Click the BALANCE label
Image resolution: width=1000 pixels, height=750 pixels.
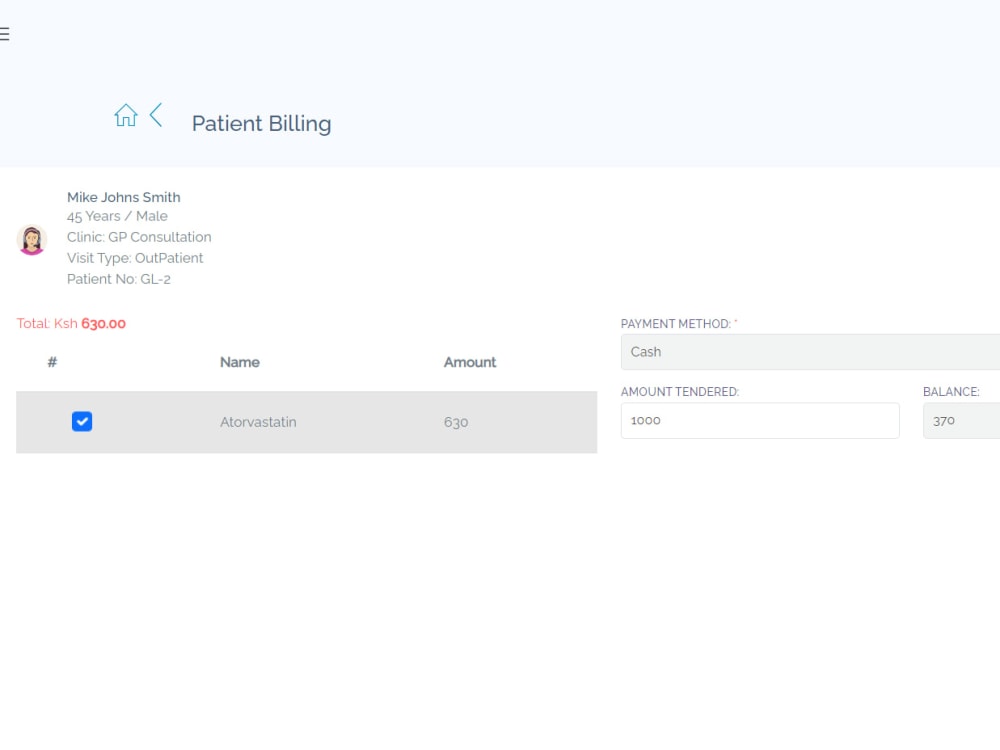click(x=951, y=392)
